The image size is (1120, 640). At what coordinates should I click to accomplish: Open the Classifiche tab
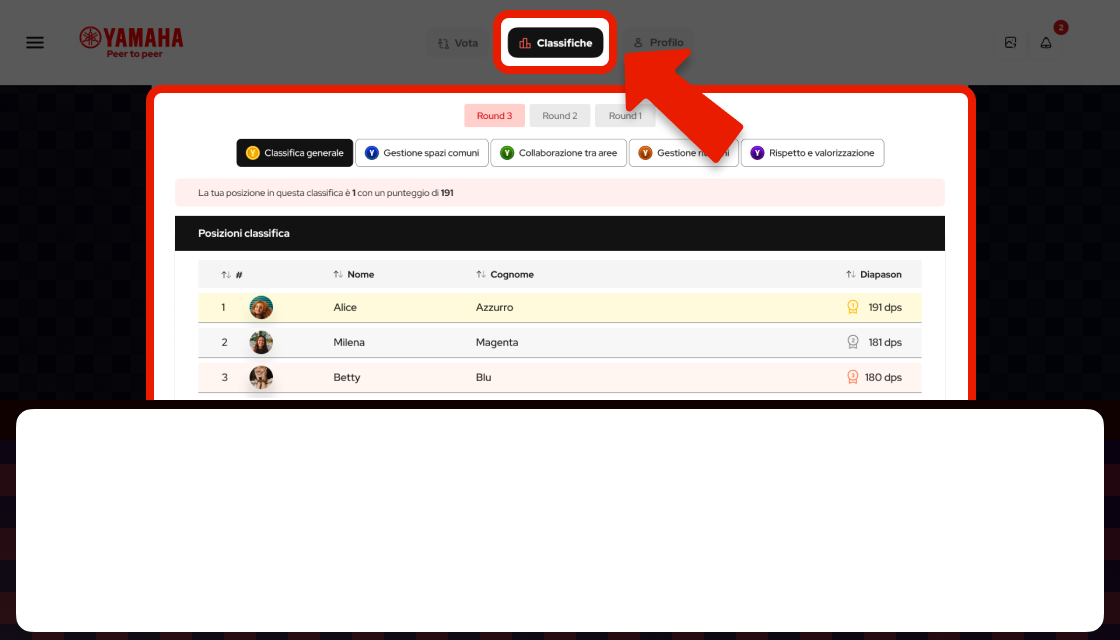click(x=555, y=43)
